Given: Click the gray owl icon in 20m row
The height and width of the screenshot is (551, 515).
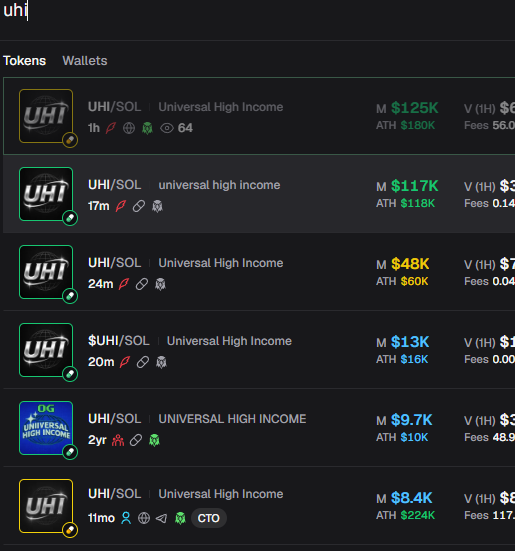Looking at the screenshot, I should (162, 362).
